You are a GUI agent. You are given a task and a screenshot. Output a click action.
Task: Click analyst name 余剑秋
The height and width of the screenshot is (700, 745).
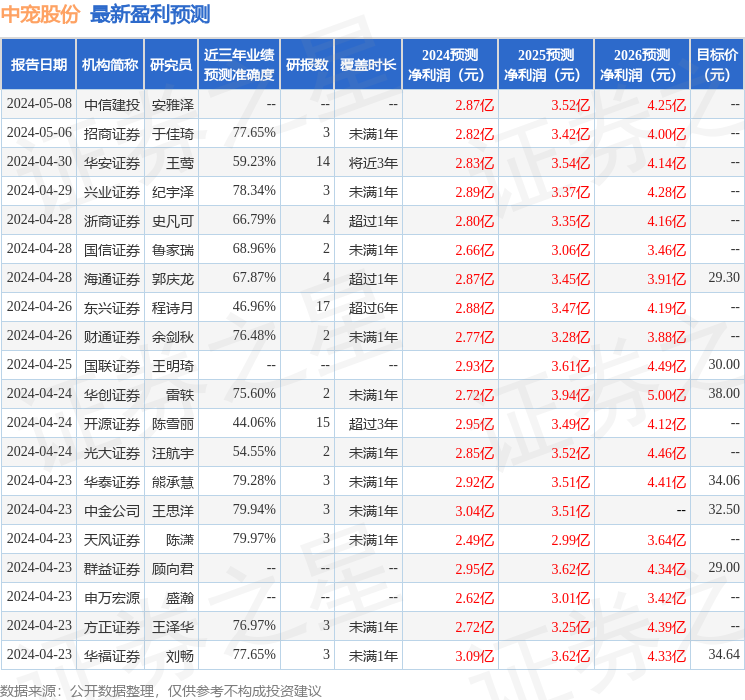(173, 337)
